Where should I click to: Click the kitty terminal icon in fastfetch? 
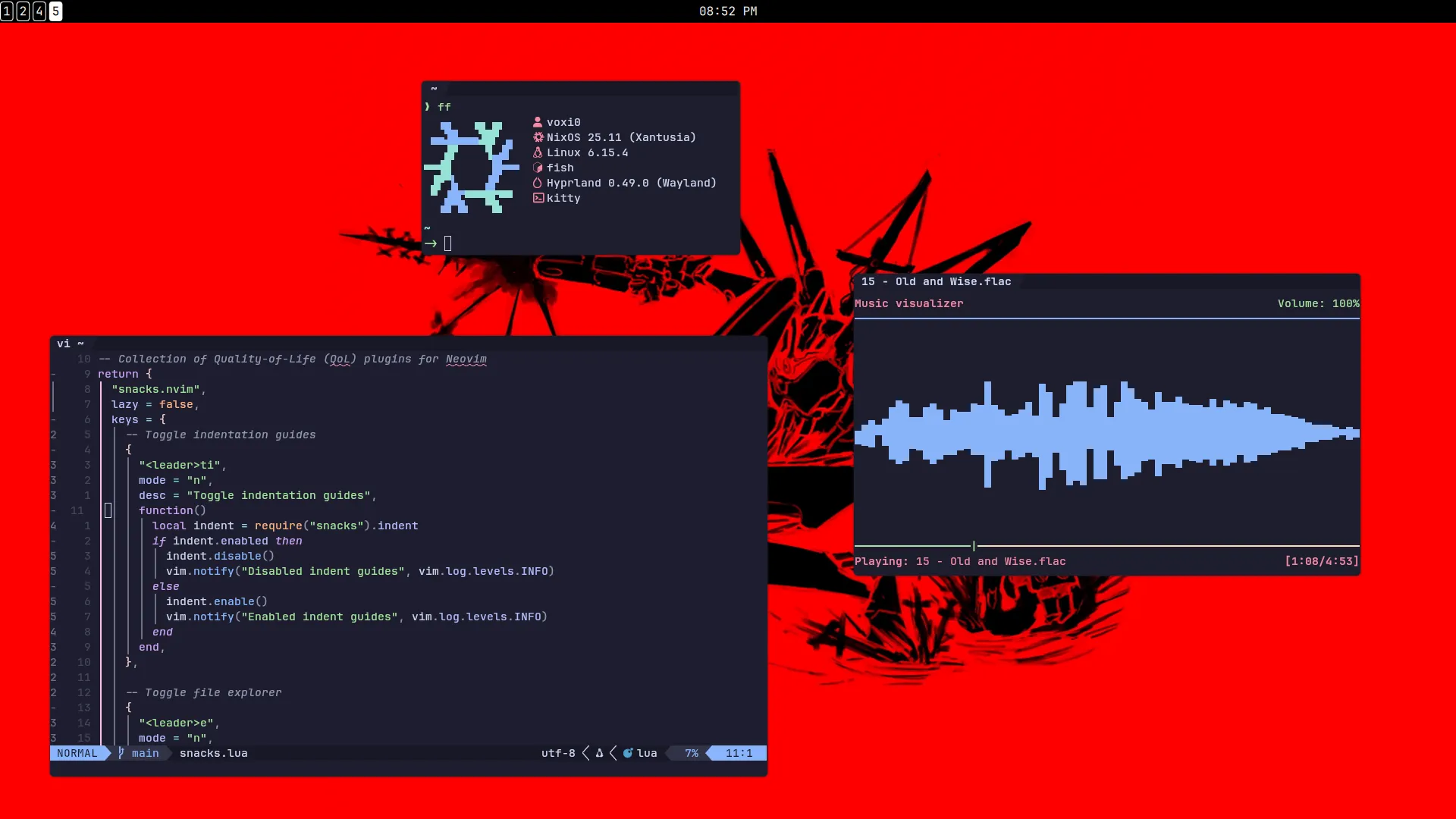(x=537, y=198)
